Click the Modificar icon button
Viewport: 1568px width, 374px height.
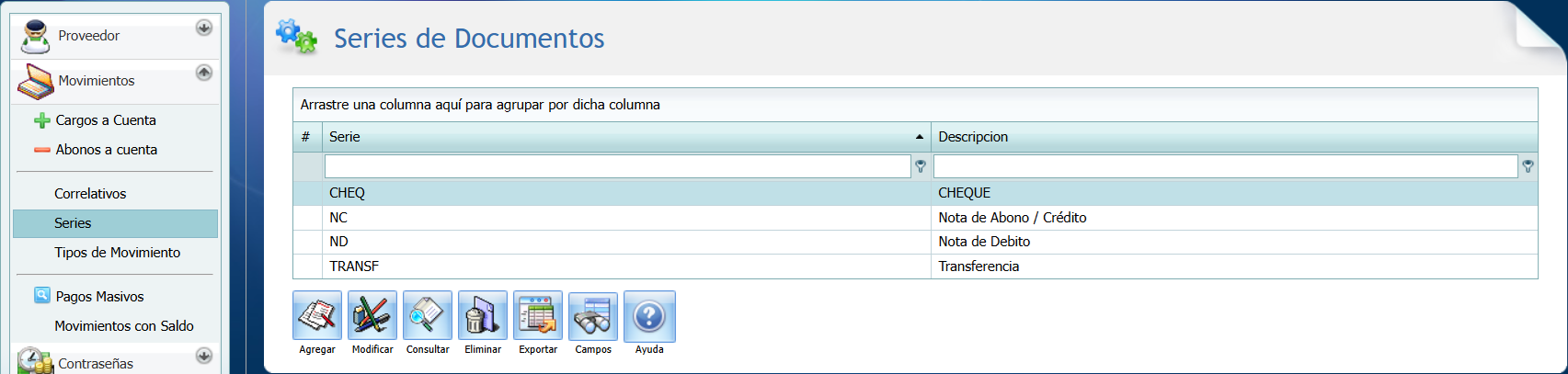click(372, 316)
